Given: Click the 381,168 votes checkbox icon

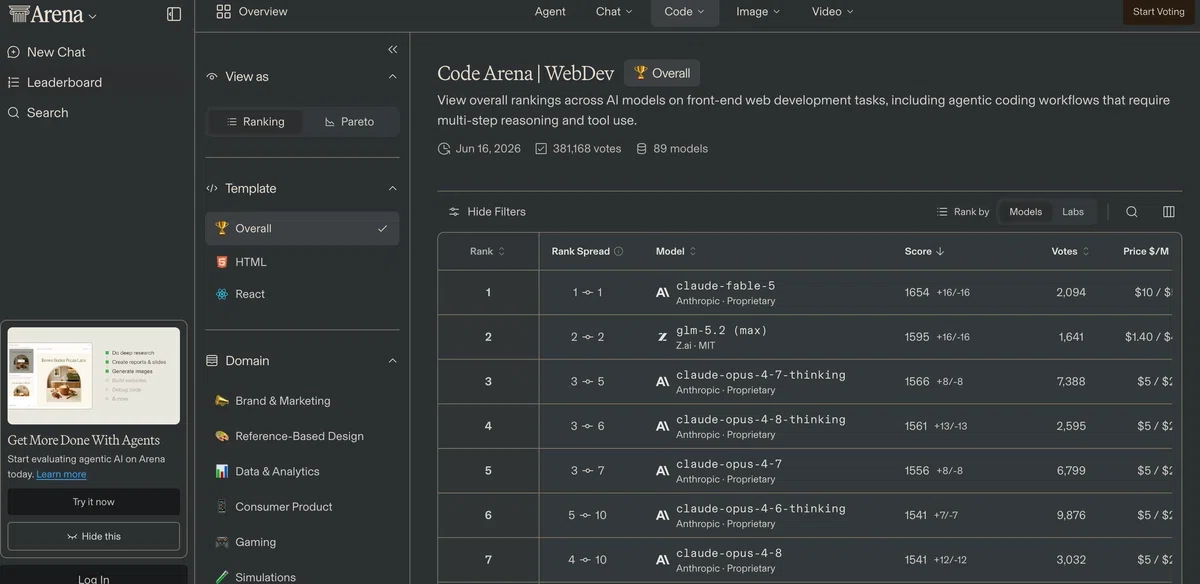Looking at the screenshot, I should (x=541, y=149).
